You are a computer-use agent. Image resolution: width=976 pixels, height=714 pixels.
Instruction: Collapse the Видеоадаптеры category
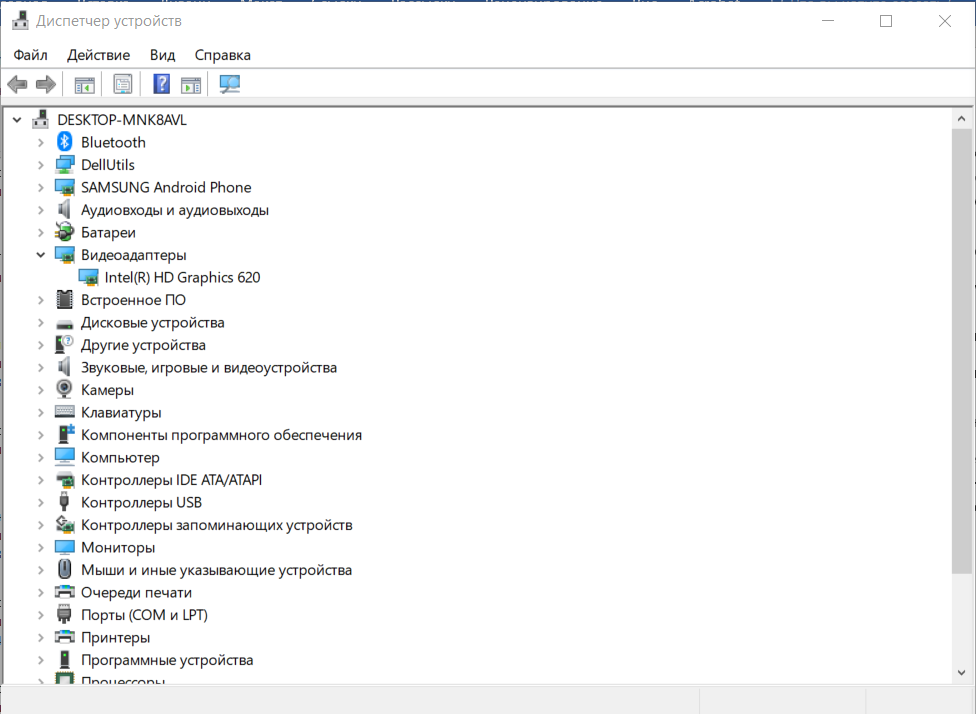40,255
